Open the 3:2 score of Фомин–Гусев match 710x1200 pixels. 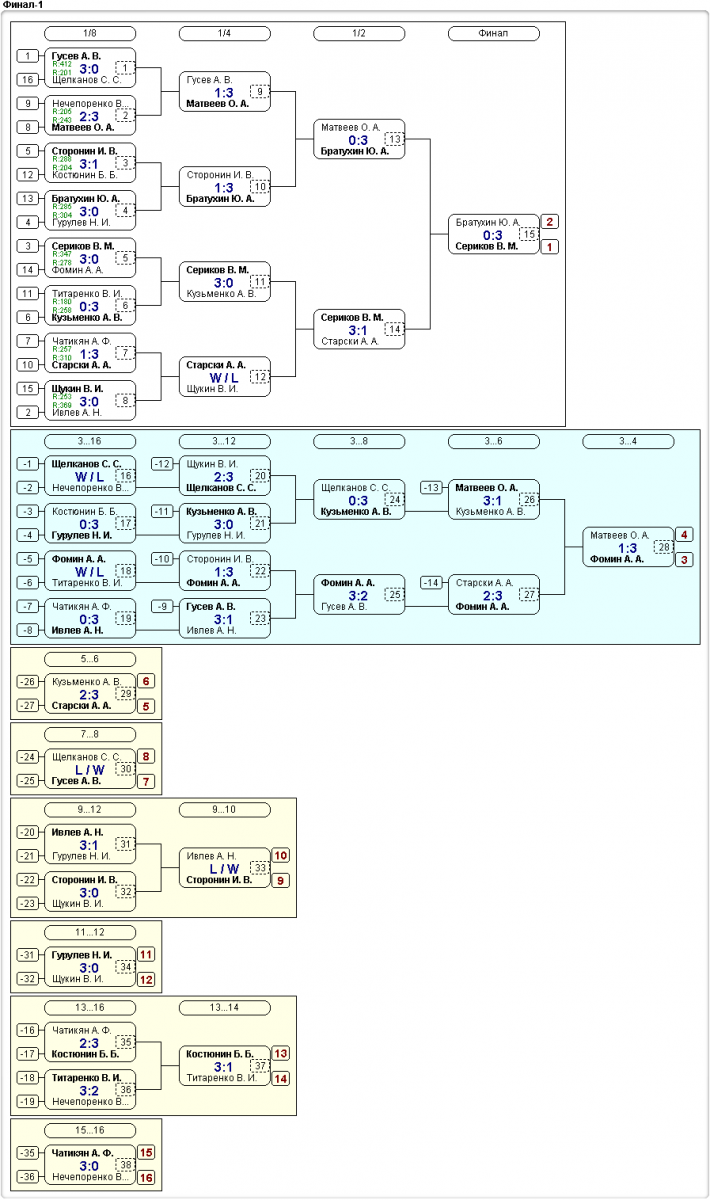click(x=358, y=593)
